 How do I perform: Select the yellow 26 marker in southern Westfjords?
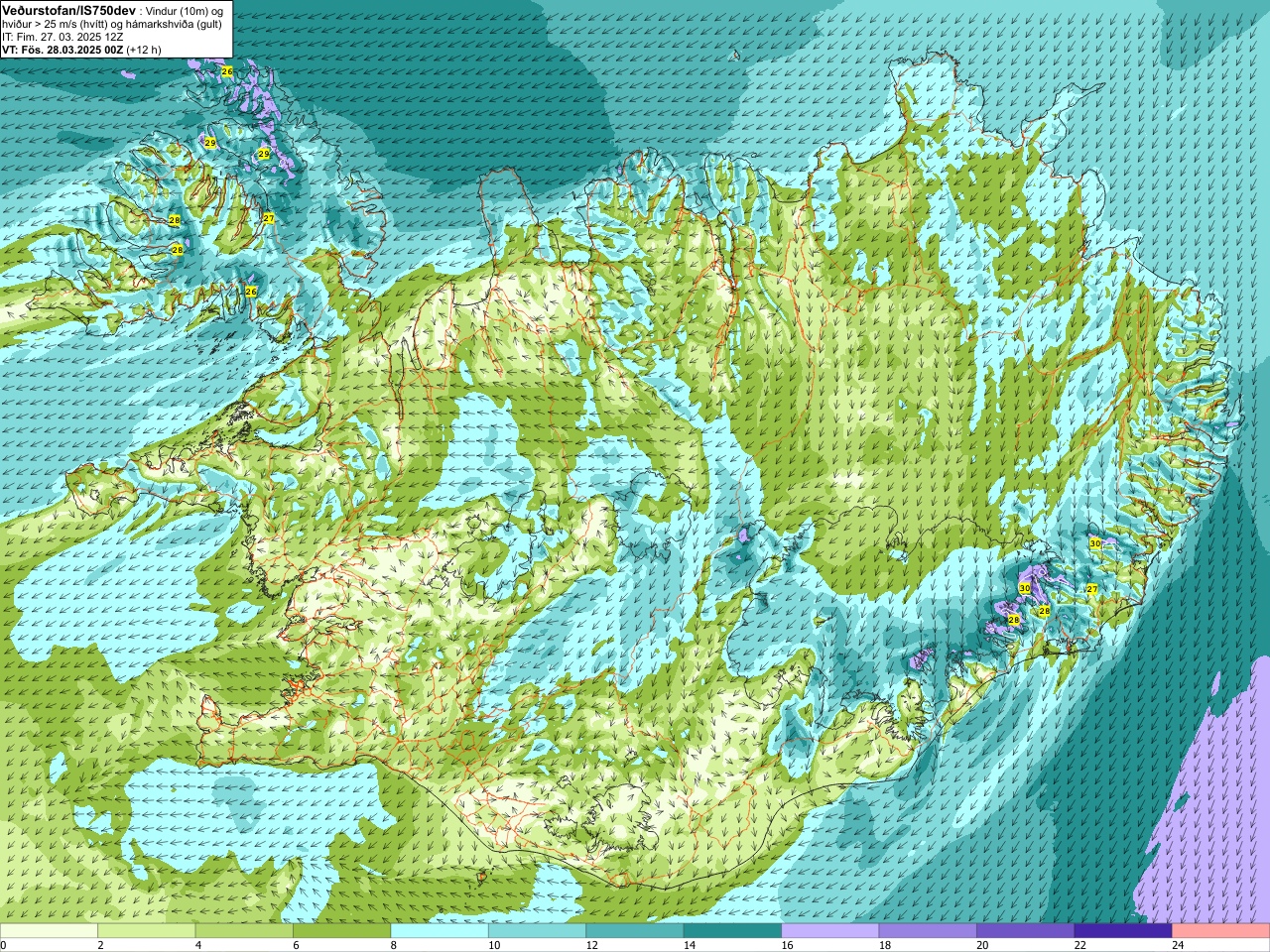251,292
